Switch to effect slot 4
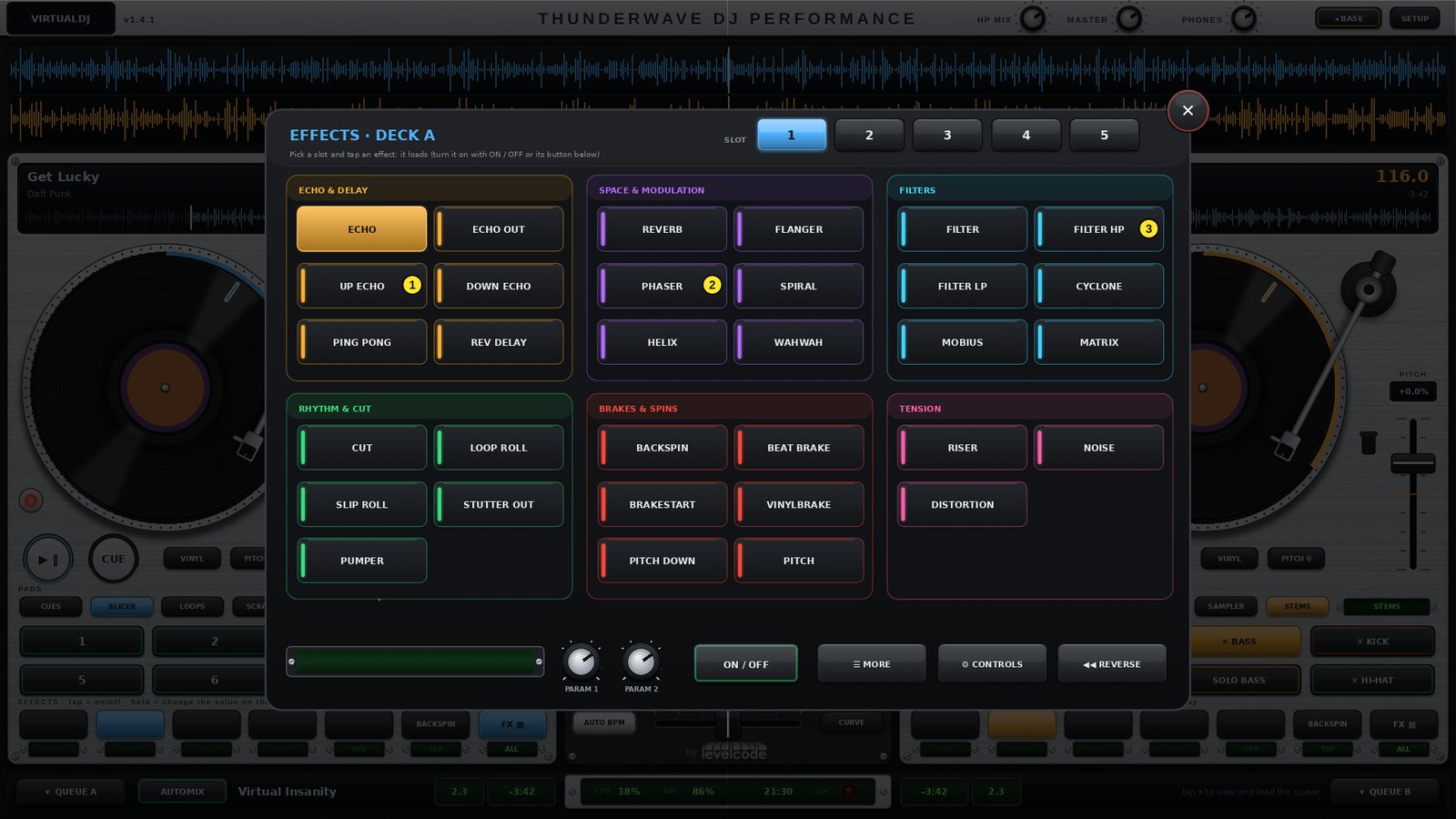1456x819 pixels. coord(1026,135)
